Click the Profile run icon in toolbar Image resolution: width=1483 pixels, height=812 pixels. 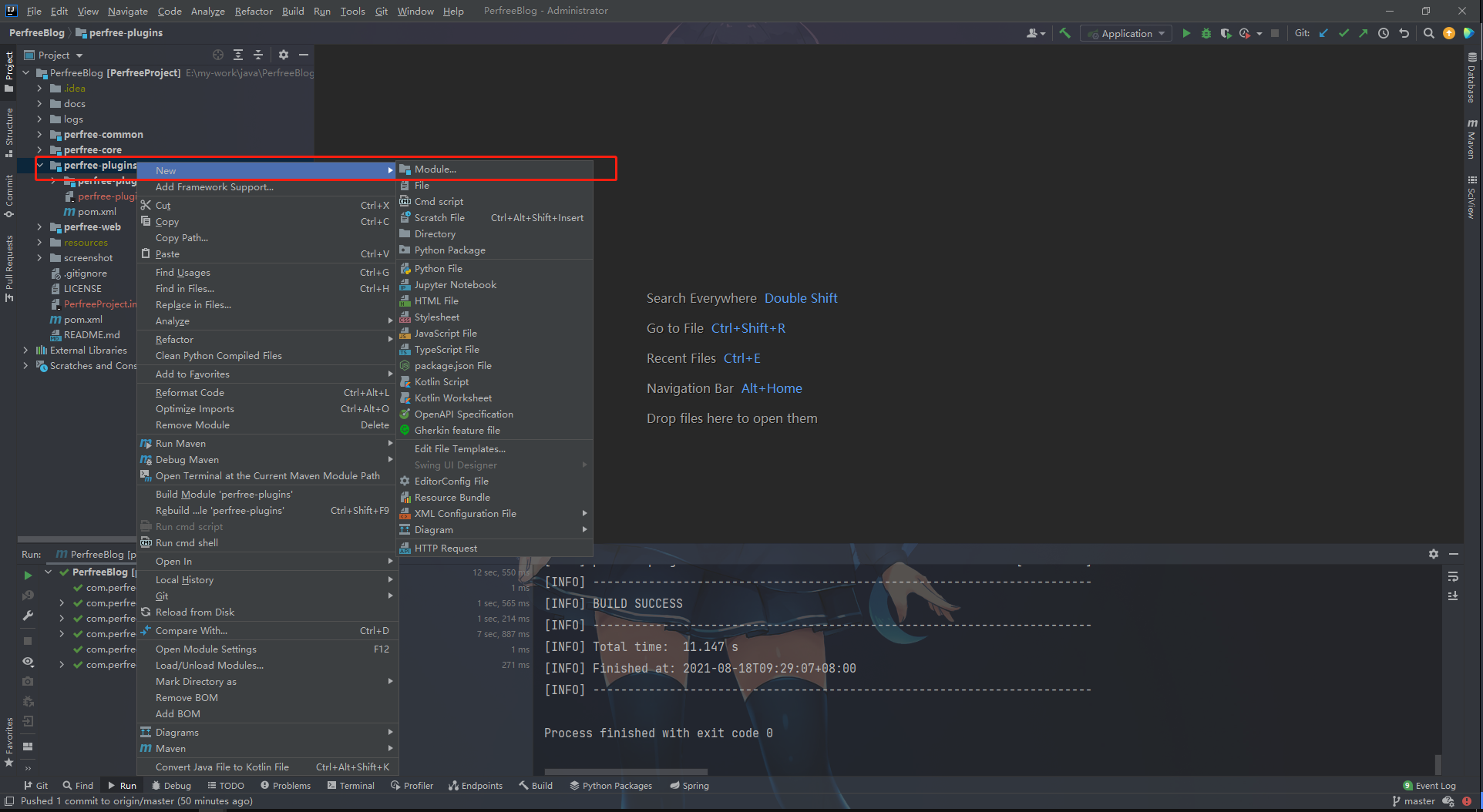(x=1245, y=33)
